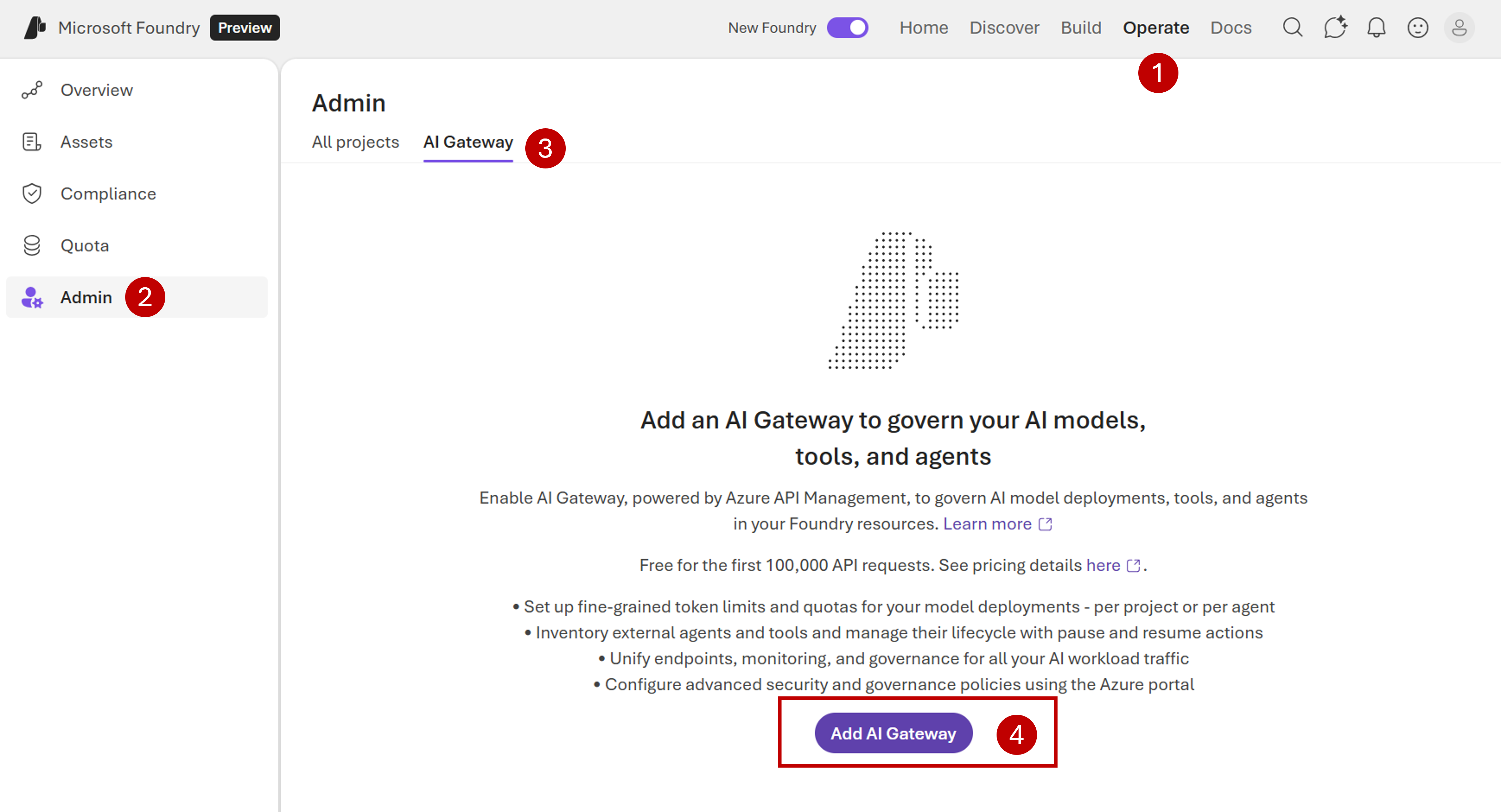Select the Quota icon in sidebar
Viewport: 1501px width, 812px height.
pos(32,245)
